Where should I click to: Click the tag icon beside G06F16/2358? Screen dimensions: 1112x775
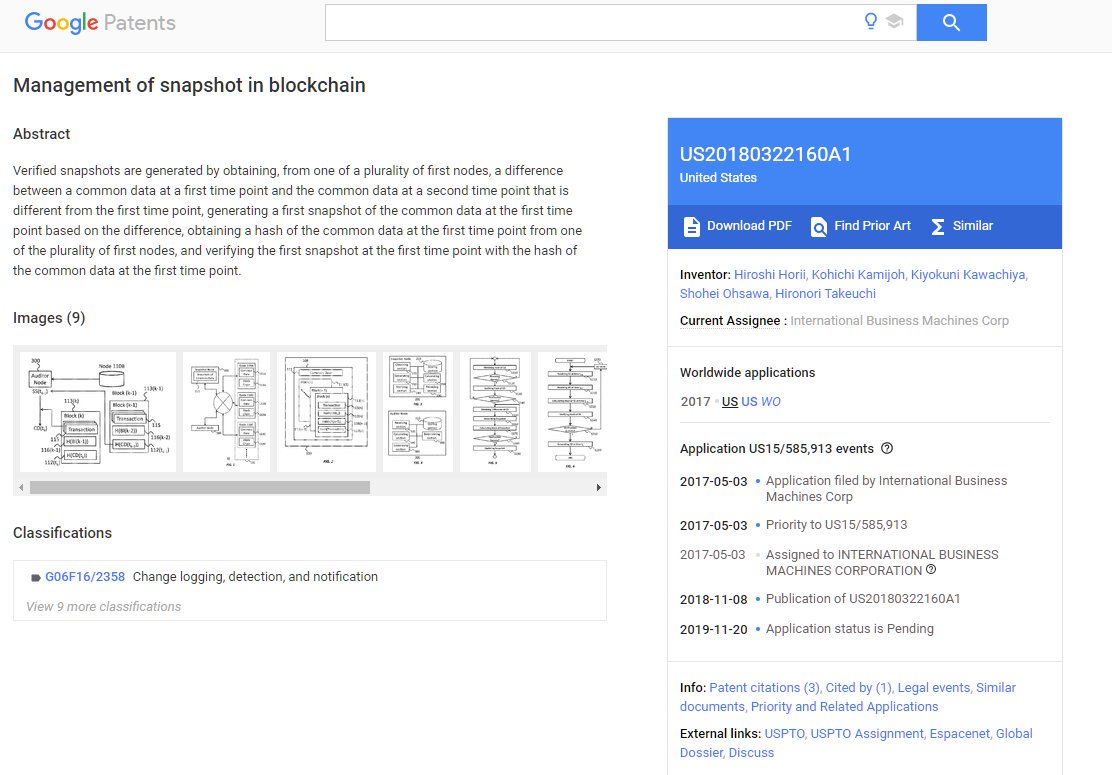tap(35, 578)
